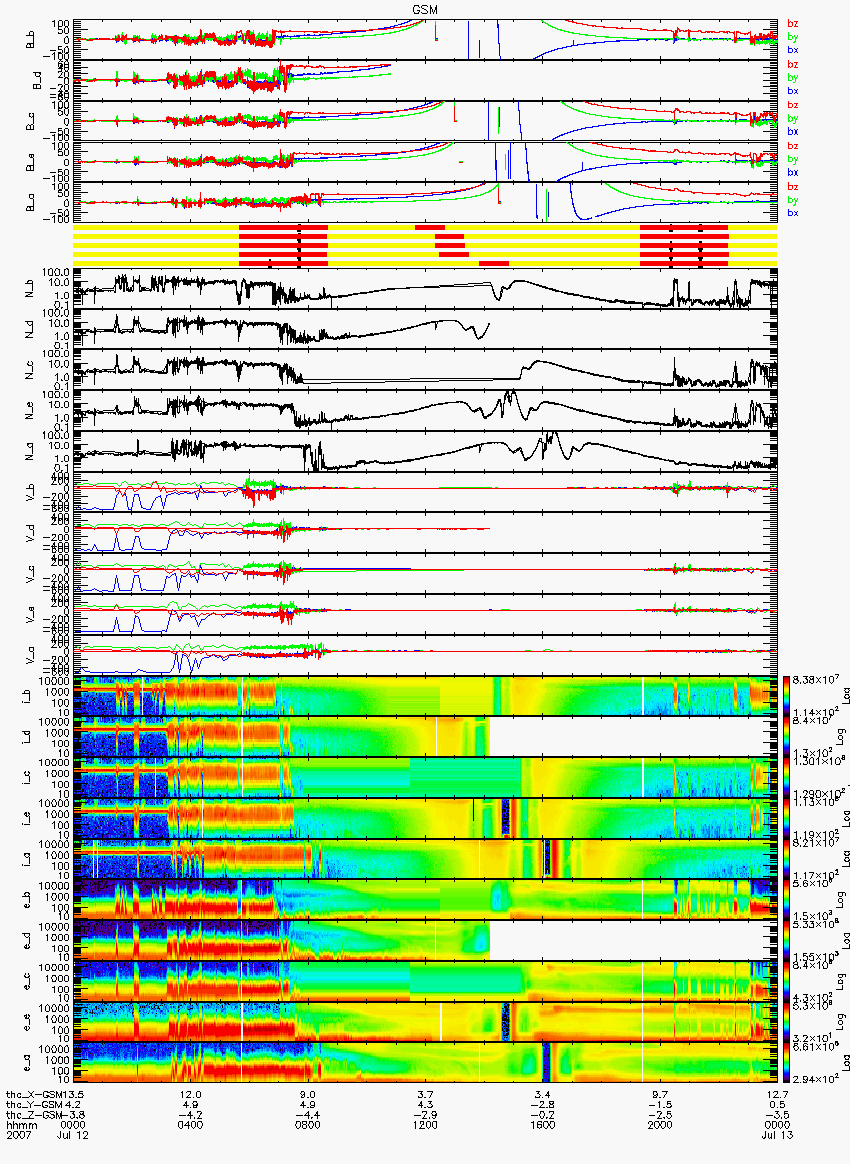This screenshot has height=1164, width=850.
Task: Select the e_b electron spectrogram label
Action: point(26,900)
